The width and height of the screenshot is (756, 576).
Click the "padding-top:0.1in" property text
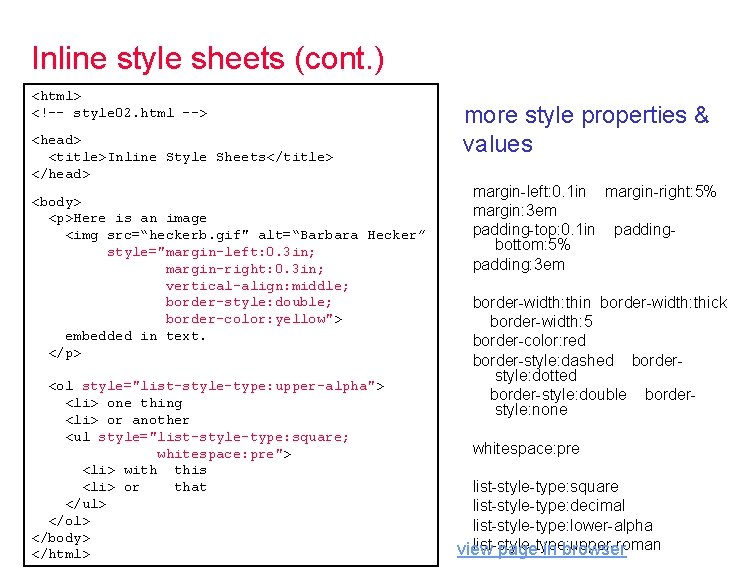(x=534, y=229)
